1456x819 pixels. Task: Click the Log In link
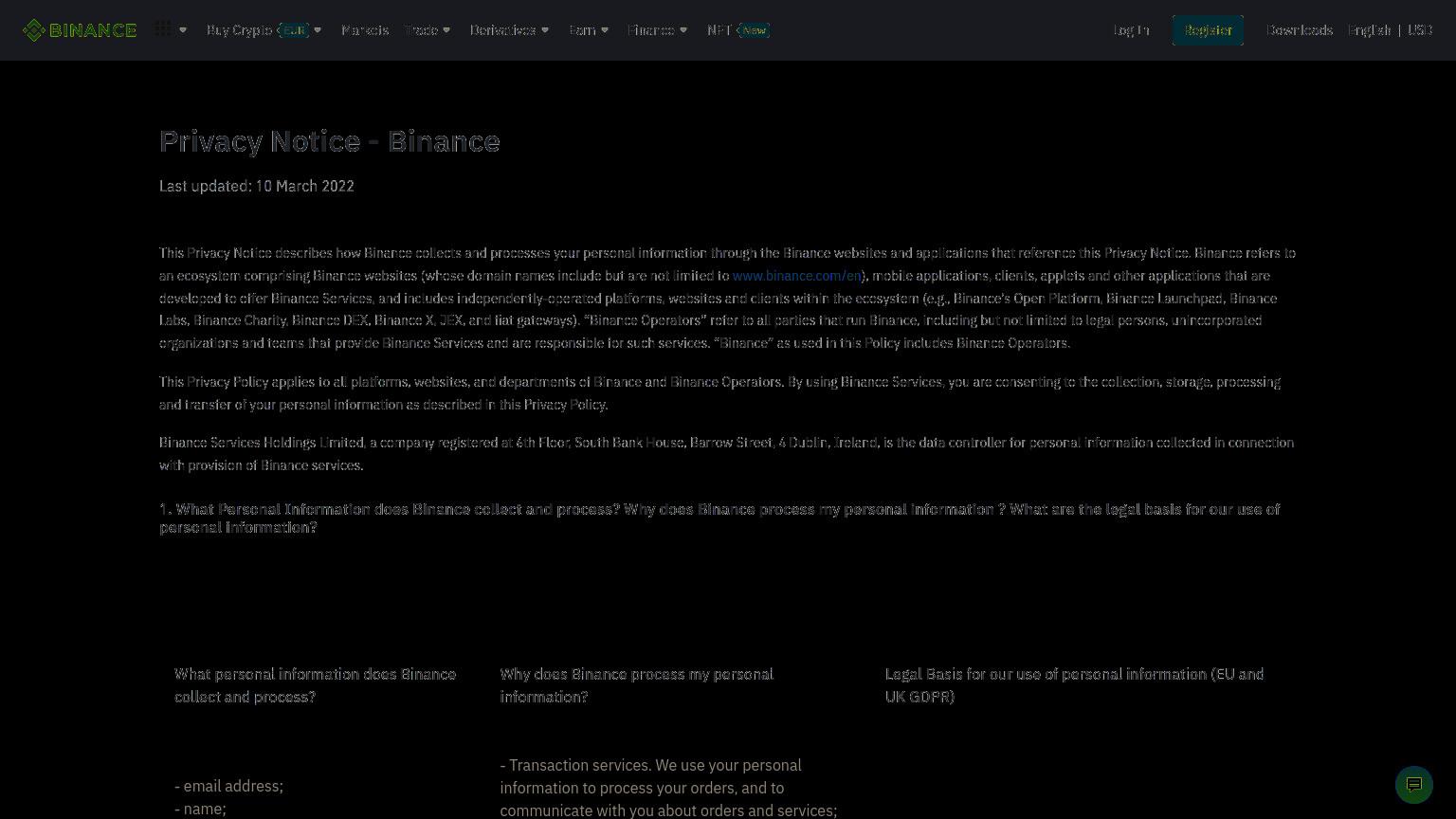point(1131,30)
